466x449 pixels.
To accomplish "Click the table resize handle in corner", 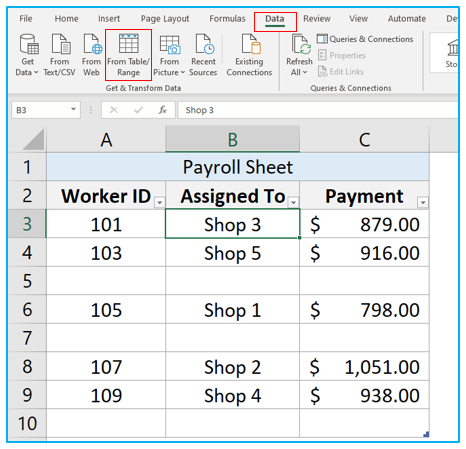I will [426, 434].
